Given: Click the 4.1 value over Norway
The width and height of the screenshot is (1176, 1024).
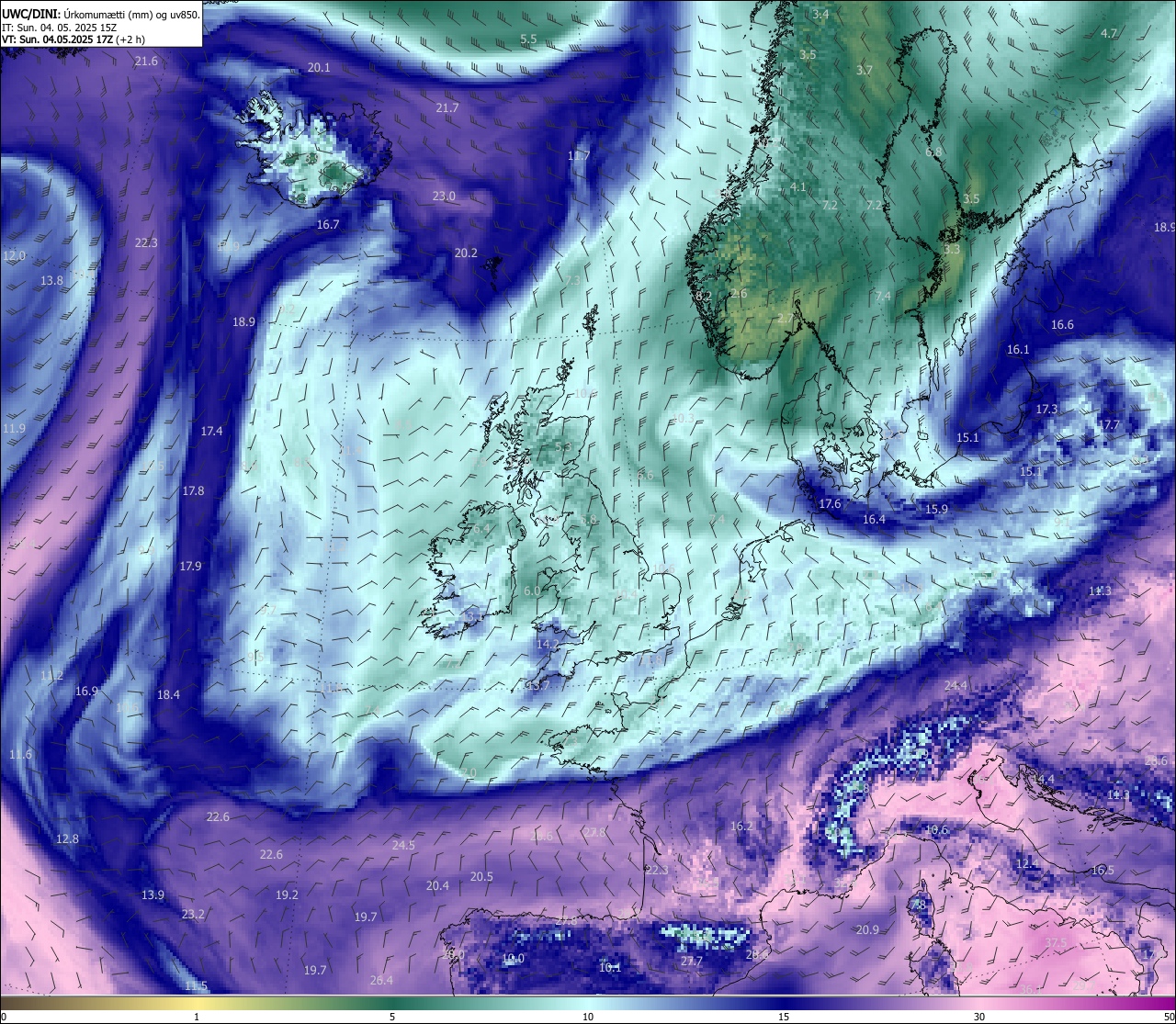Looking at the screenshot, I should pos(798,187).
